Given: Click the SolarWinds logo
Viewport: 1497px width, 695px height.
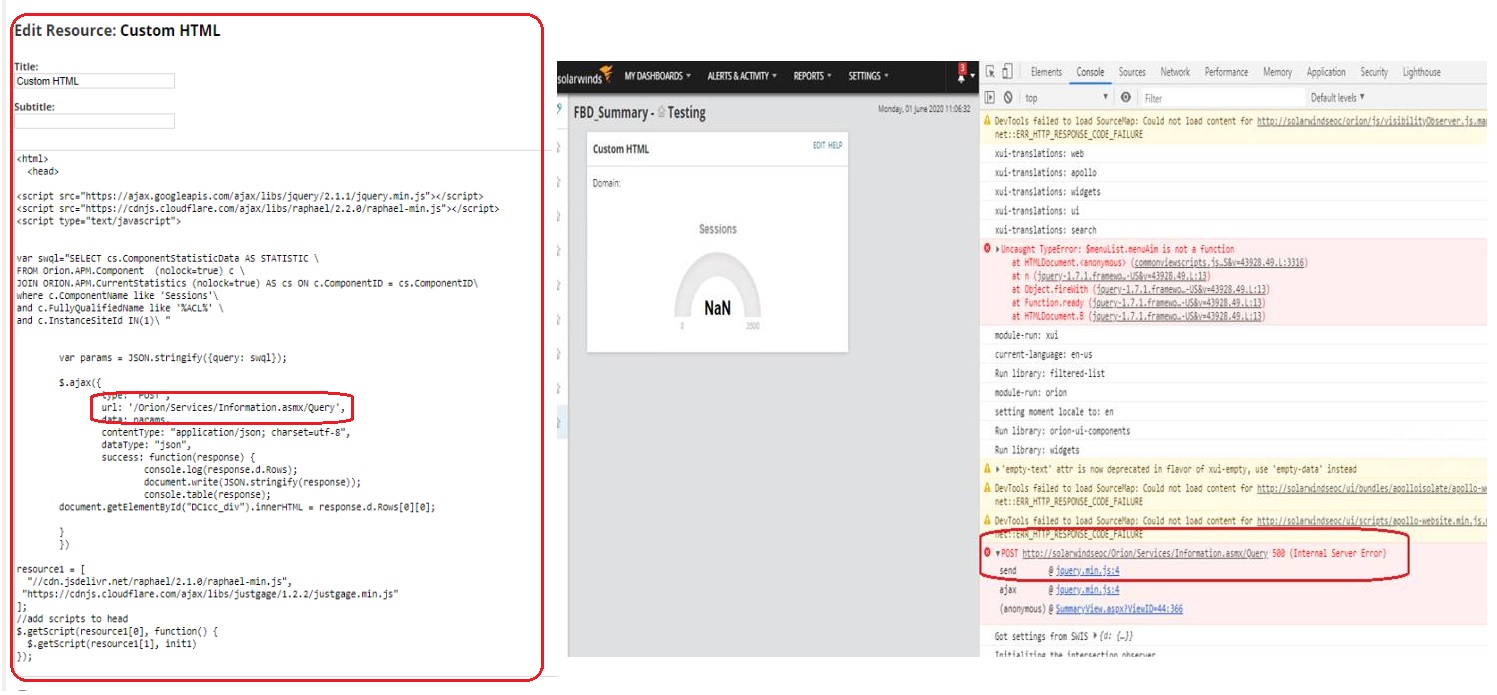Looking at the screenshot, I should pos(583,76).
